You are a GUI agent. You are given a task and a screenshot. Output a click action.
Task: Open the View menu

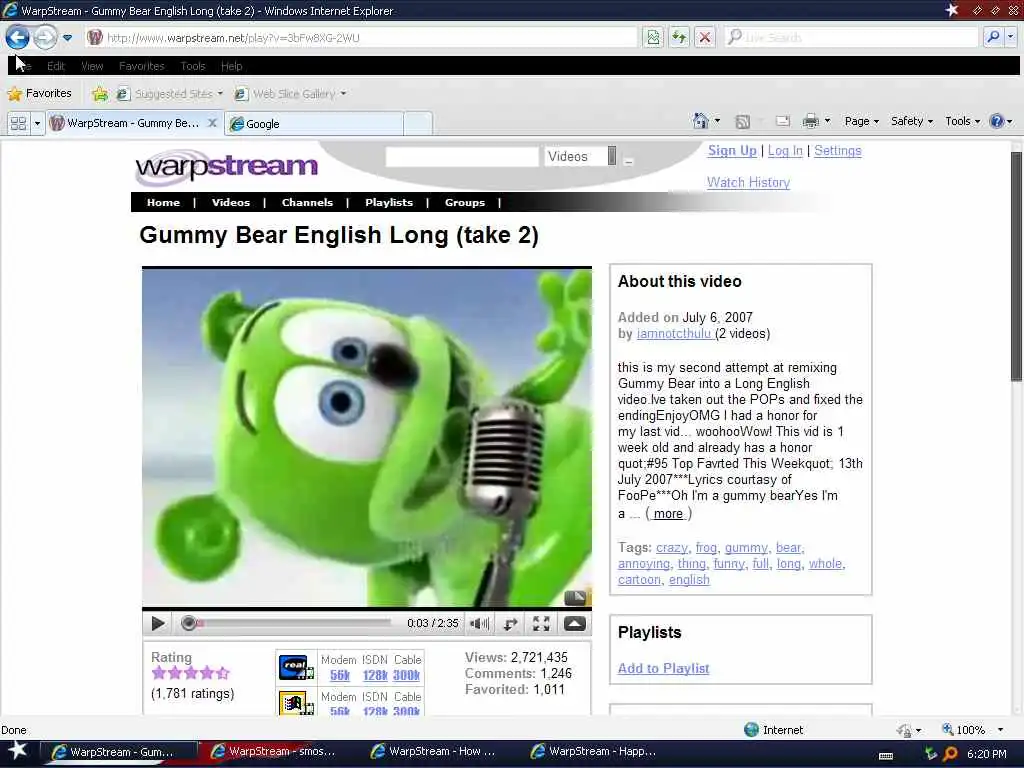pyautogui.click(x=92, y=66)
